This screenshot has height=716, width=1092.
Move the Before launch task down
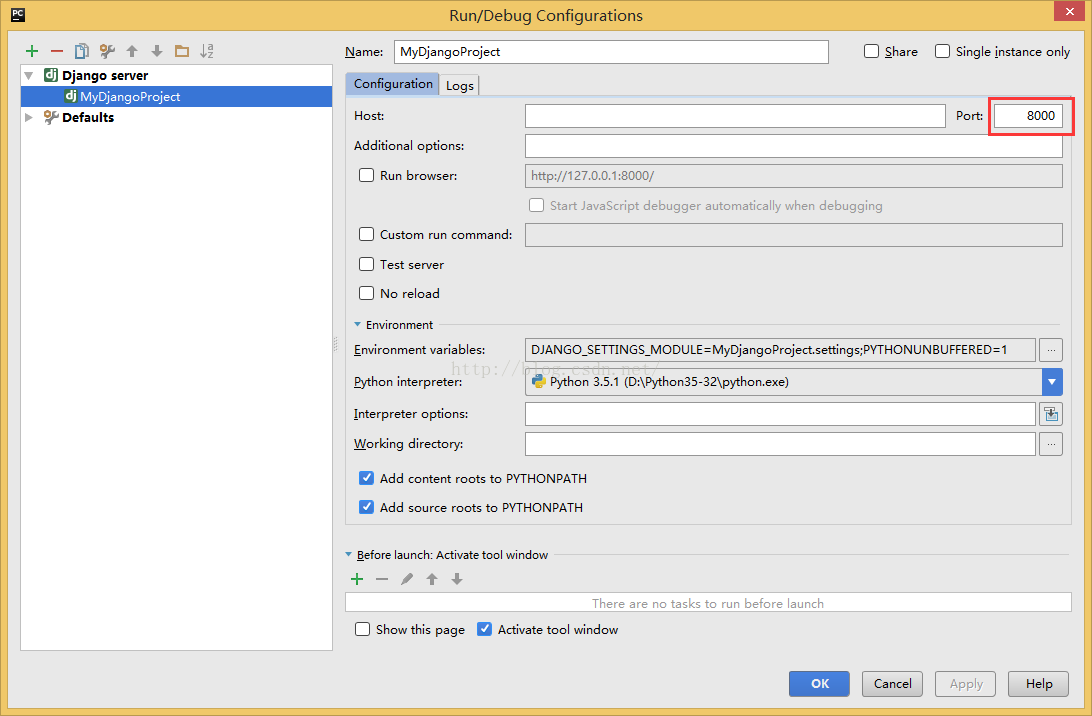[x=457, y=579]
